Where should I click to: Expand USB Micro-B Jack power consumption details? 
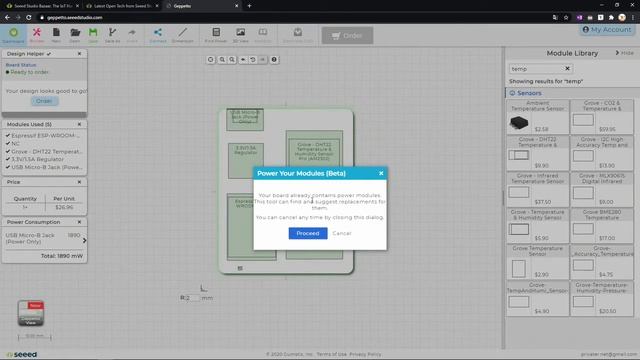tap(84, 240)
